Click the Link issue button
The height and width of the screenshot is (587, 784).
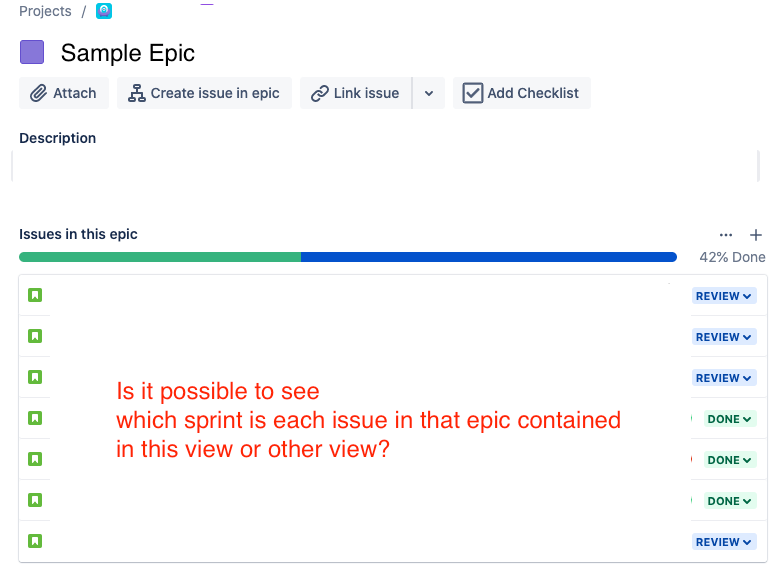356,93
